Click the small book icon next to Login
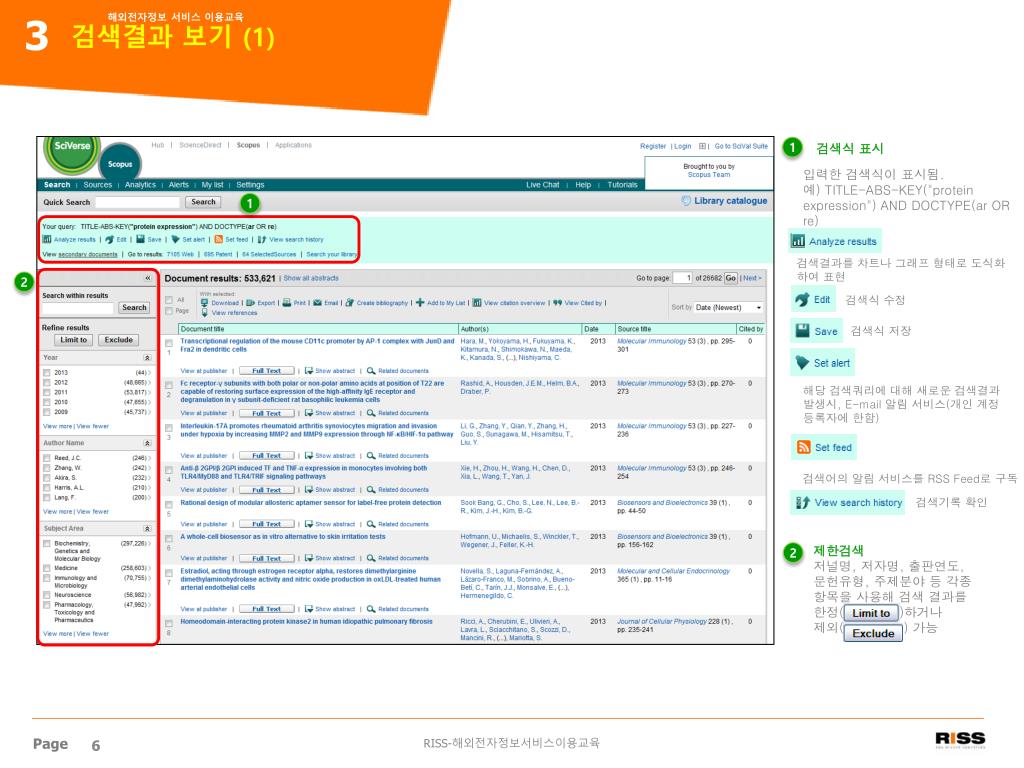The width and height of the screenshot is (1024, 768). (x=703, y=146)
